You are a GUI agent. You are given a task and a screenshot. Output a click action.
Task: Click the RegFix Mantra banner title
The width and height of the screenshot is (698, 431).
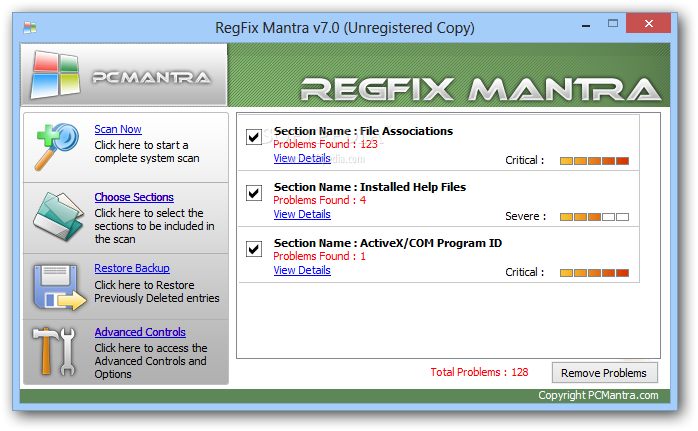(x=481, y=89)
